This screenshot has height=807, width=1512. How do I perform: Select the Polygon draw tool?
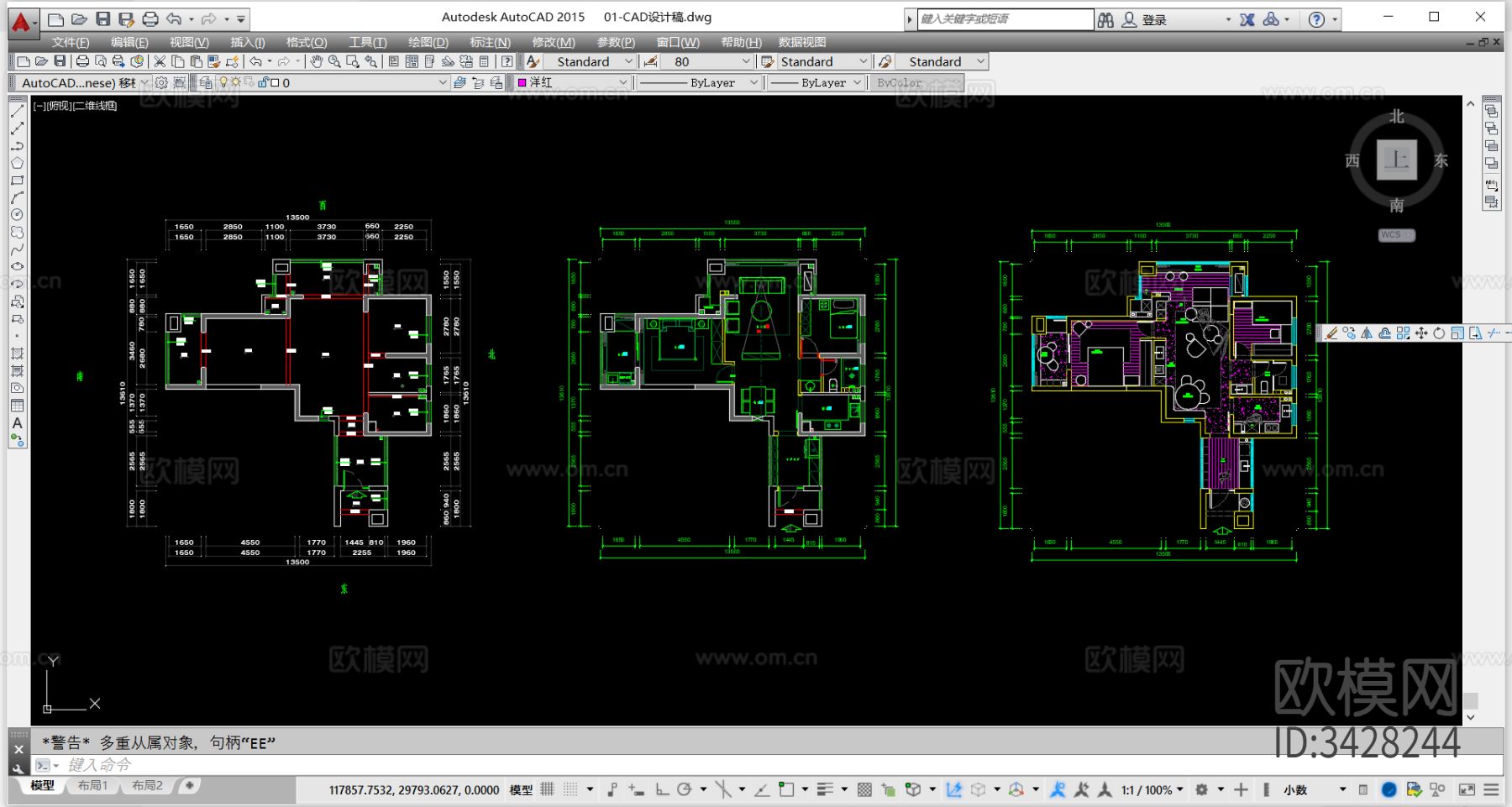coord(17,163)
